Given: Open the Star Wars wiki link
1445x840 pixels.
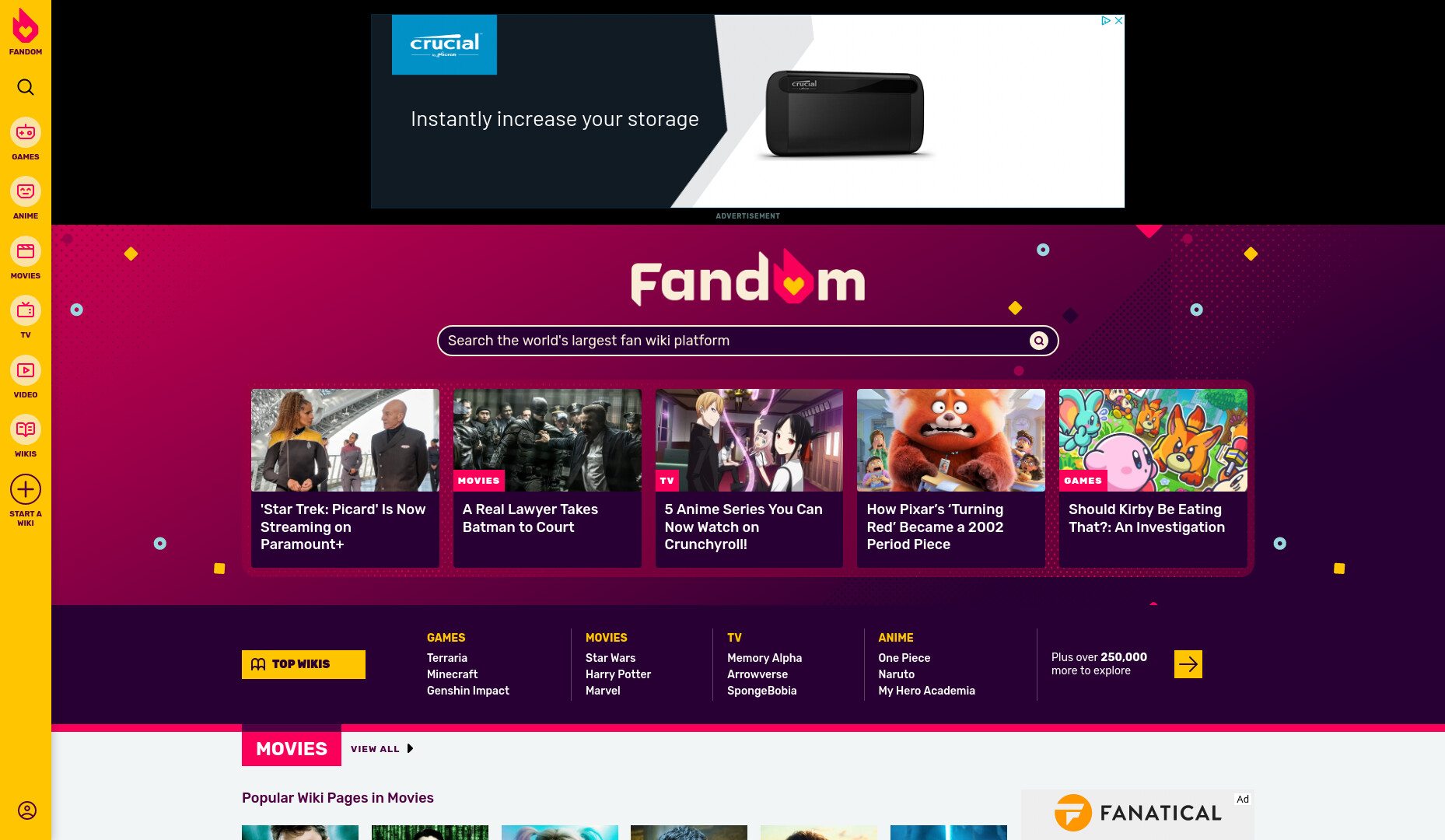Looking at the screenshot, I should pos(611,658).
